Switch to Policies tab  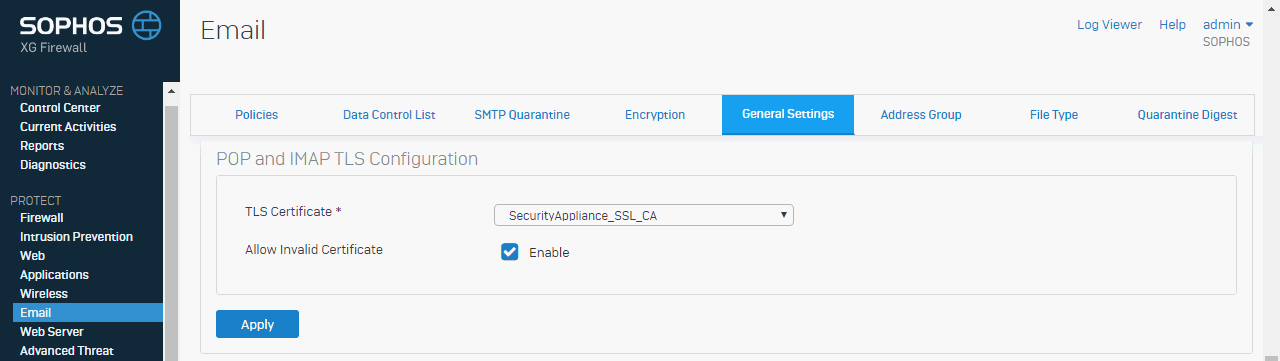(257, 115)
